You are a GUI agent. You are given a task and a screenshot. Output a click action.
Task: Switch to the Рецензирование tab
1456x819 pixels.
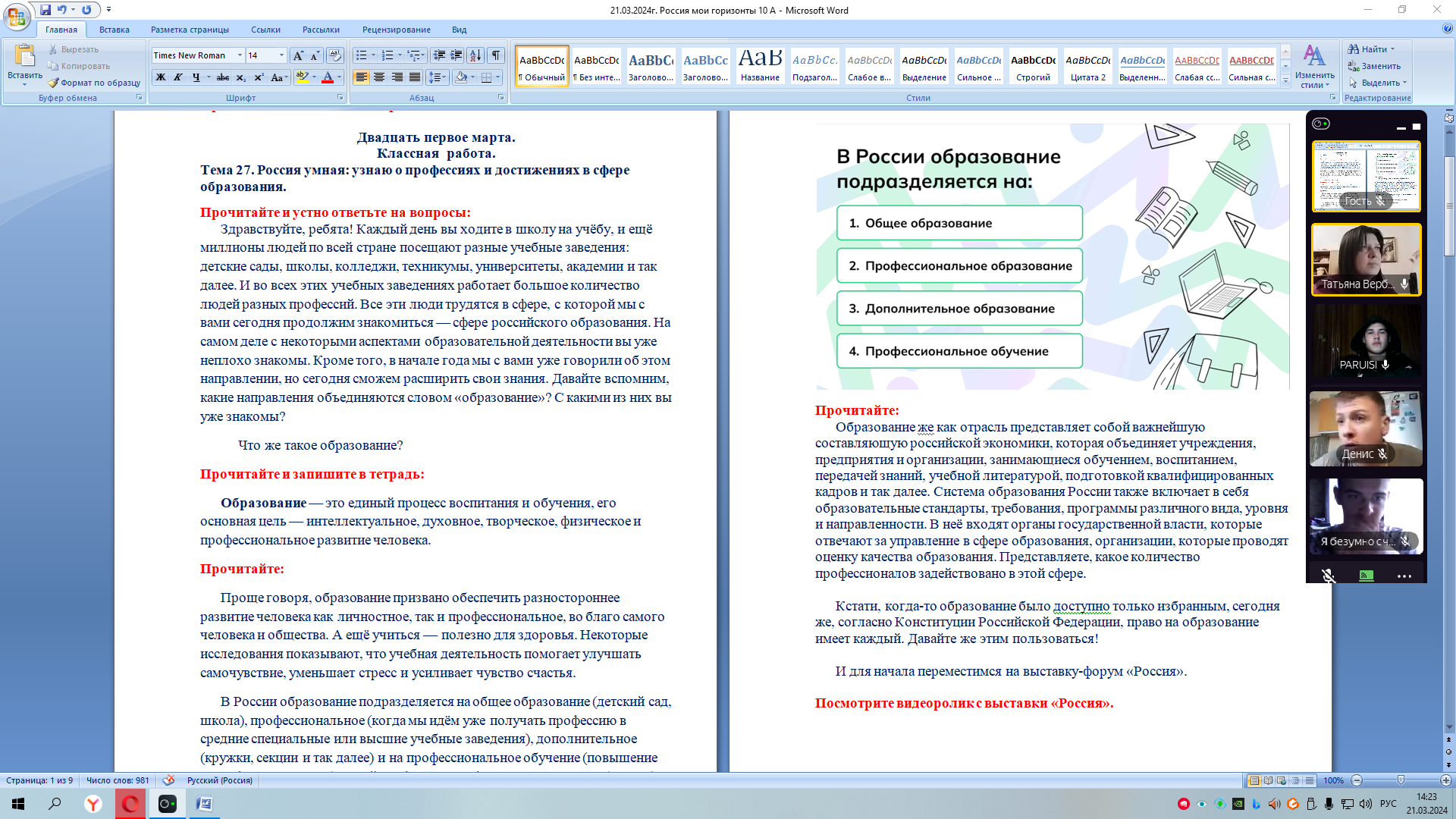tap(397, 30)
